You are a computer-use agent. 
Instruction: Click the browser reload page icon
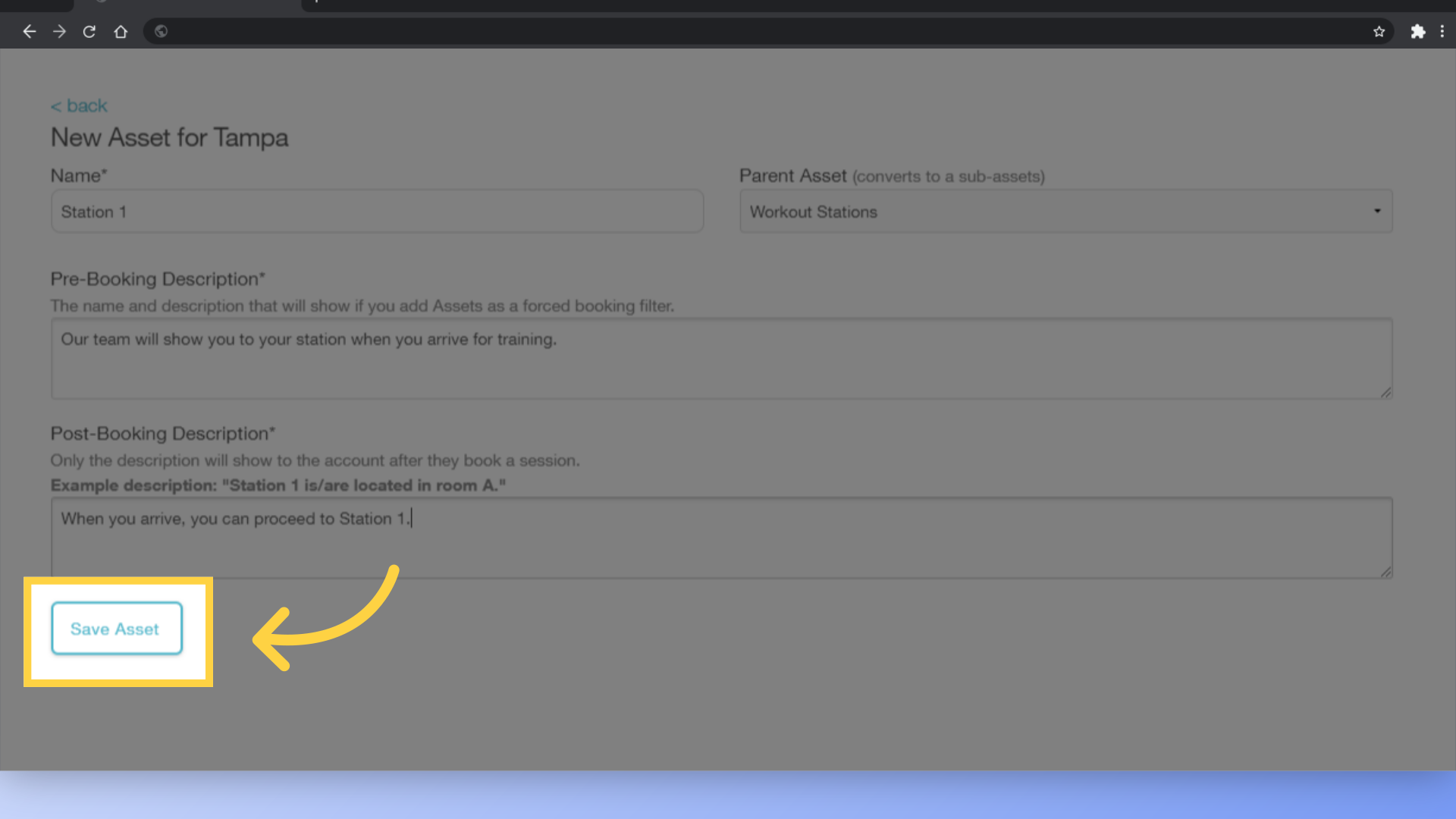pyautogui.click(x=89, y=32)
